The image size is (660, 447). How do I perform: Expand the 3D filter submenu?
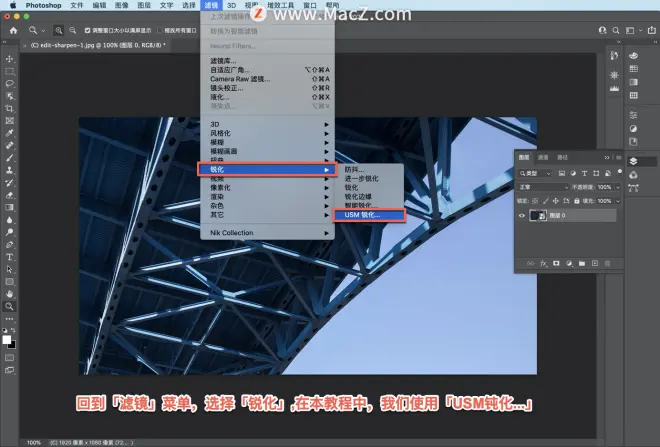pyautogui.click(x=269, y=124)
